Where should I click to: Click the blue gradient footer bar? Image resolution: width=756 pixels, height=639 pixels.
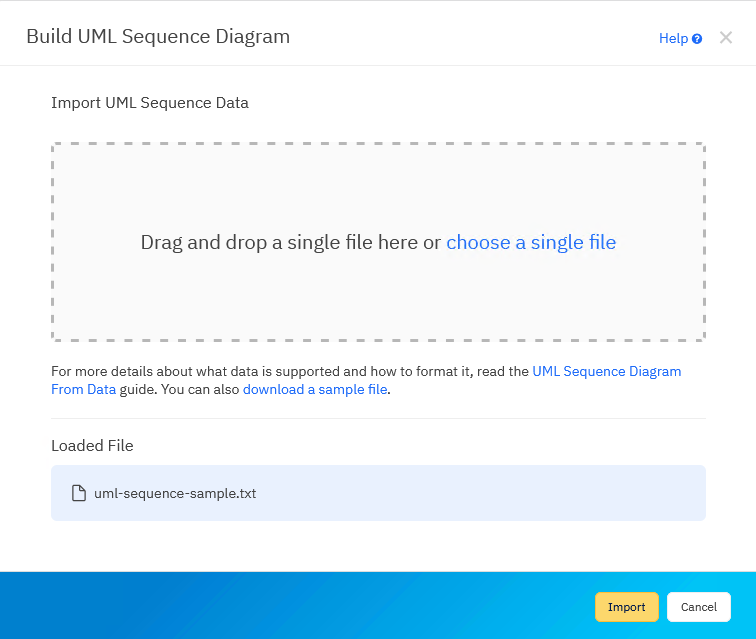[300, 606]
